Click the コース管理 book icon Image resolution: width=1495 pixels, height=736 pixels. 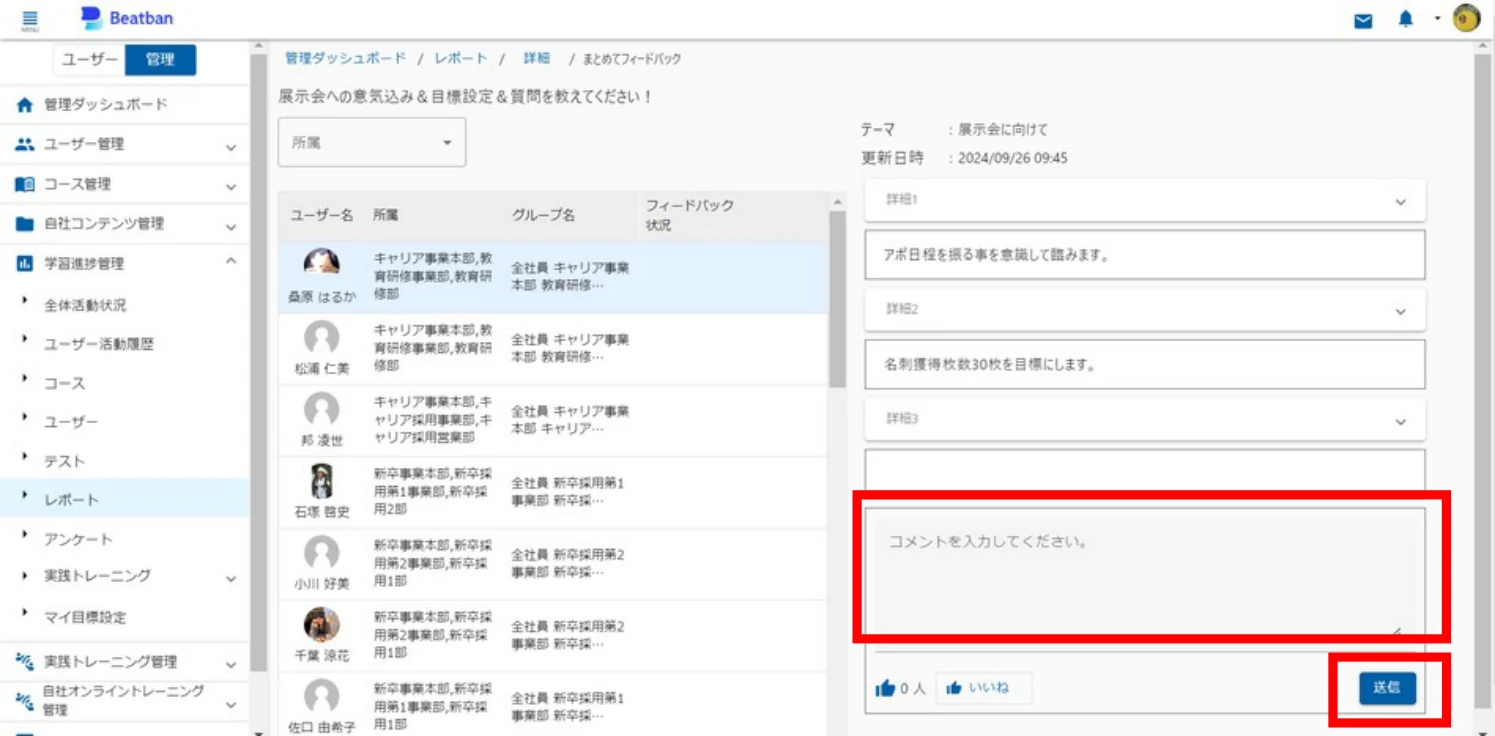coord(25,184)
